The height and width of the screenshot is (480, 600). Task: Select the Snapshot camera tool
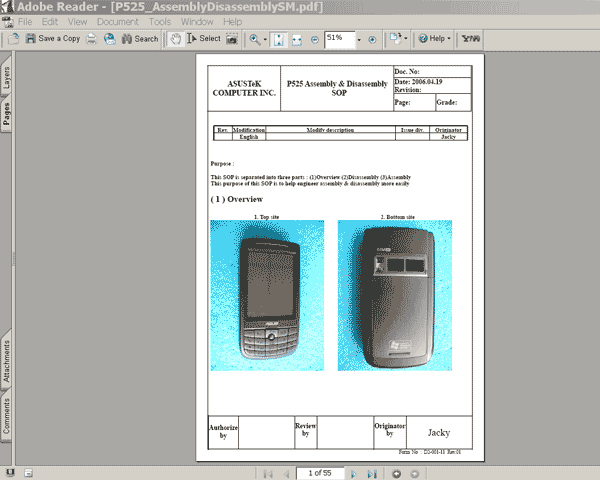click(232, 39)
